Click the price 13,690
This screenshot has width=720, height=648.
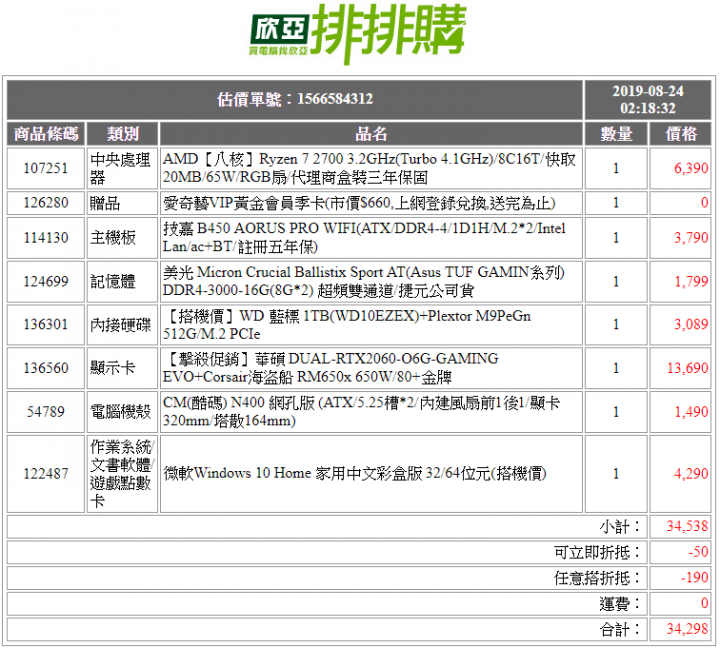click(688, 368)
